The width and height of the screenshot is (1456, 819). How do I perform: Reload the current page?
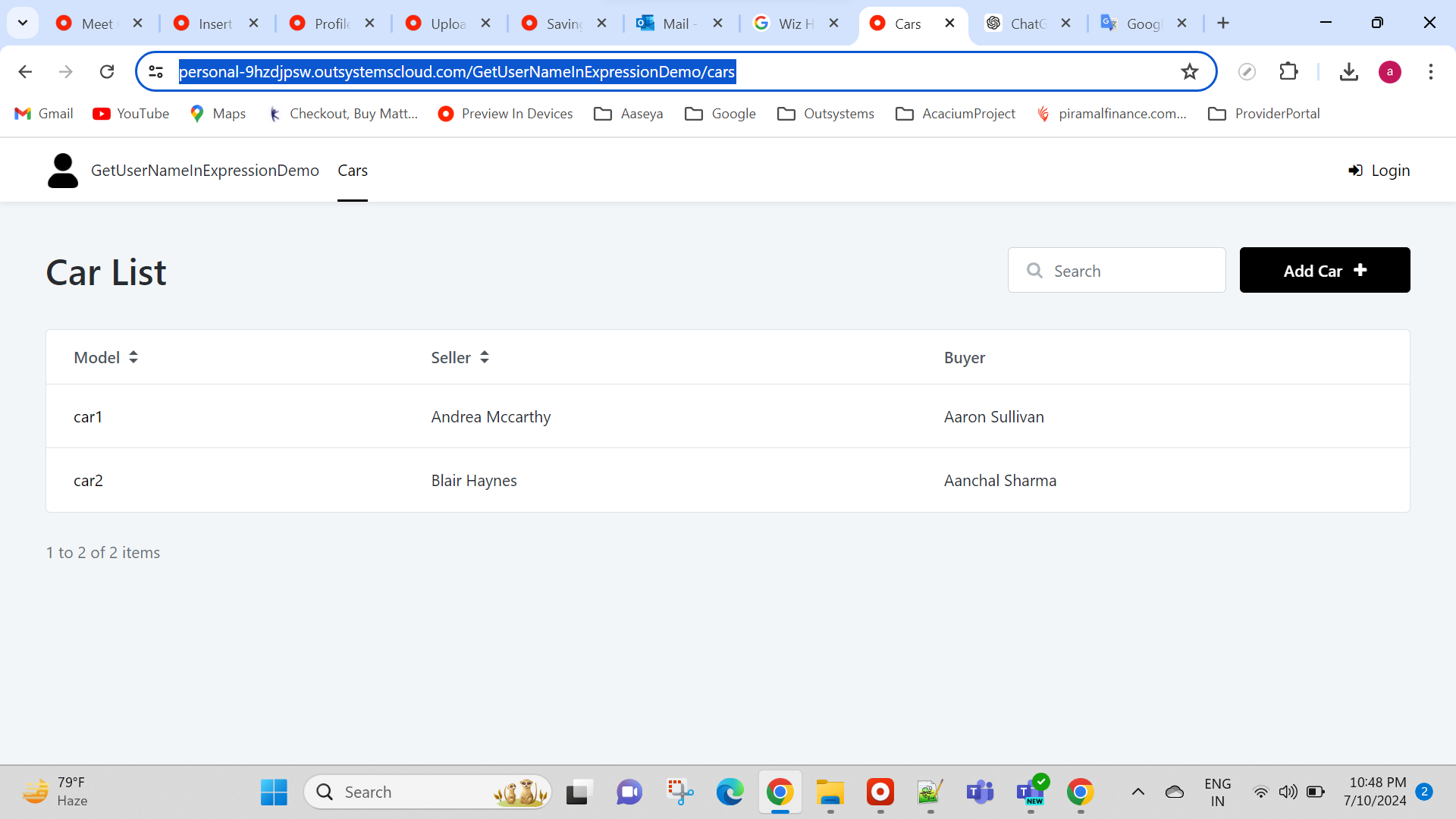[x=107, y=72]
